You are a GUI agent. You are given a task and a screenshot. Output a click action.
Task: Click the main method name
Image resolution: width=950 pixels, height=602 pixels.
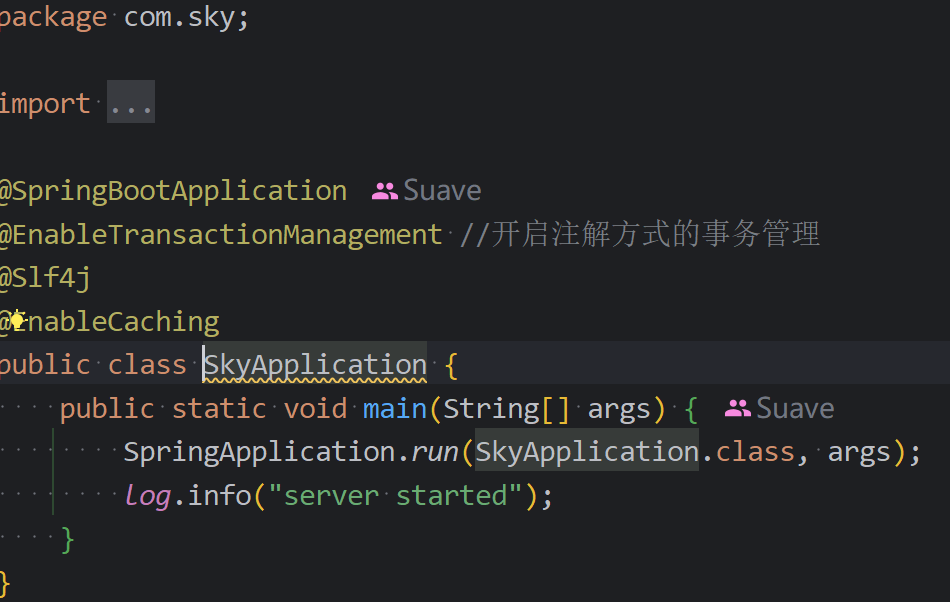[395, 409]
